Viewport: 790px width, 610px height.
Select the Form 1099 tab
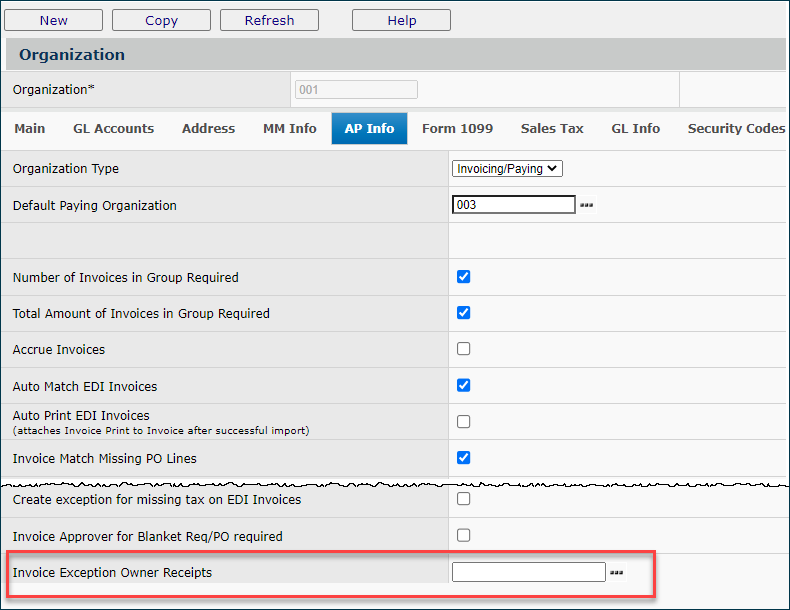[x=457, y=129]
